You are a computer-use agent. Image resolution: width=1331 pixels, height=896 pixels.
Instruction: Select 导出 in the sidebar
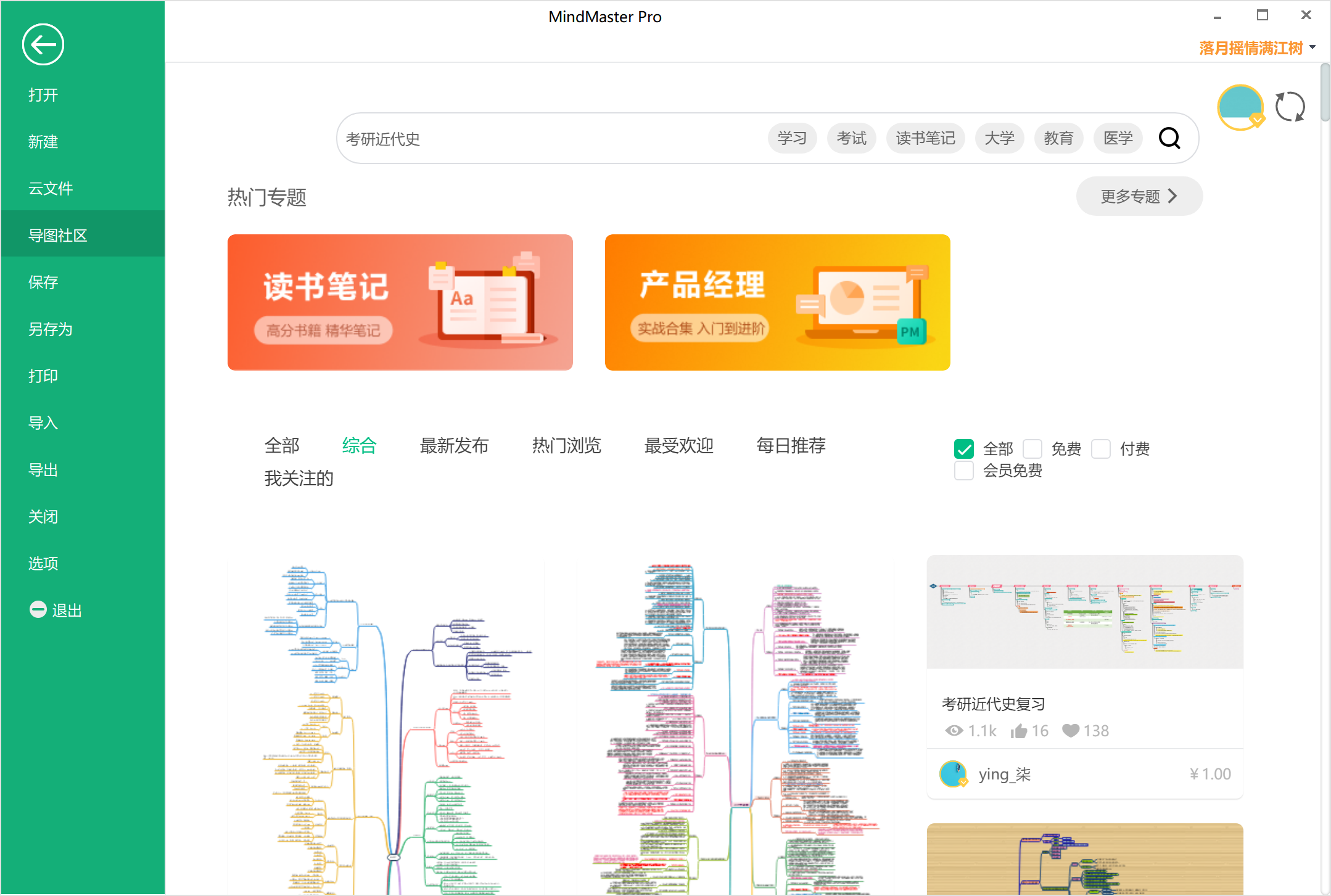(x=83, y=470)
